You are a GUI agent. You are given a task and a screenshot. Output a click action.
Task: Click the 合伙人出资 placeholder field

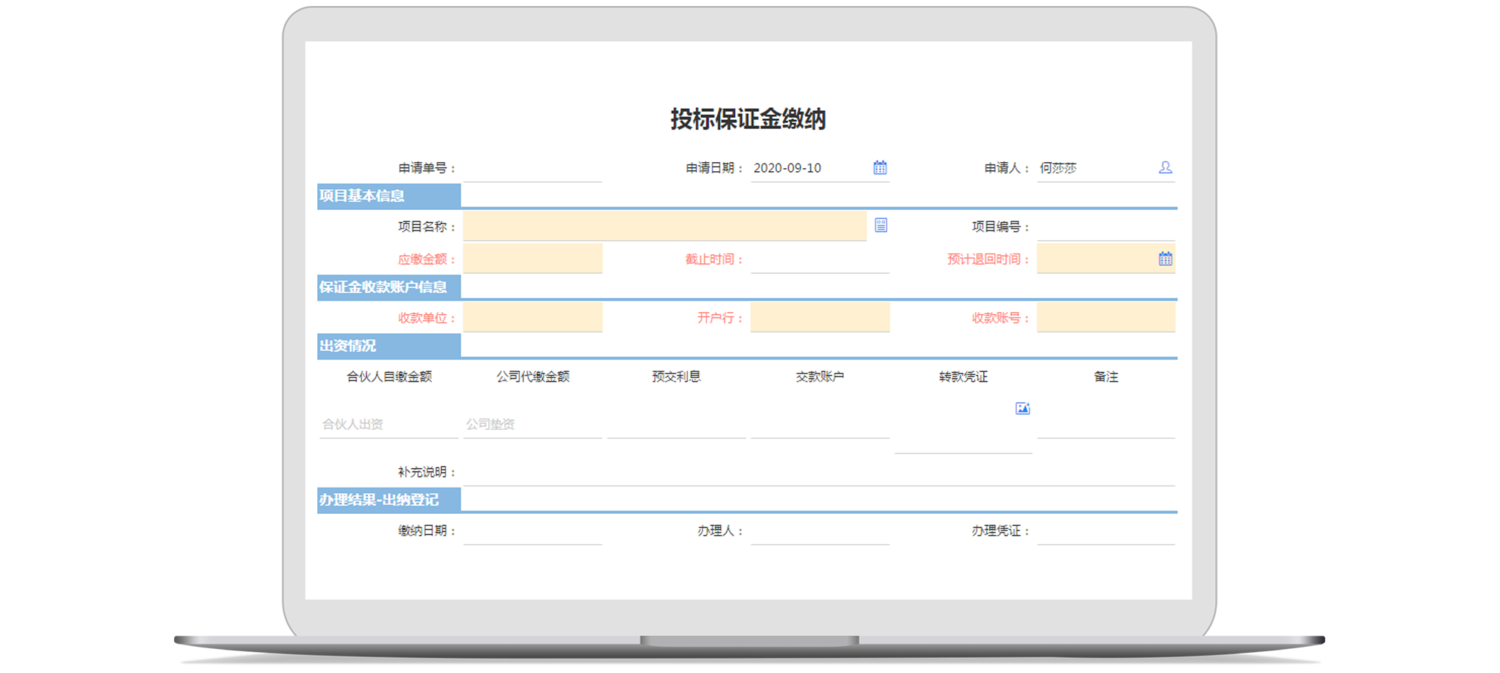[x=388, y=425]
